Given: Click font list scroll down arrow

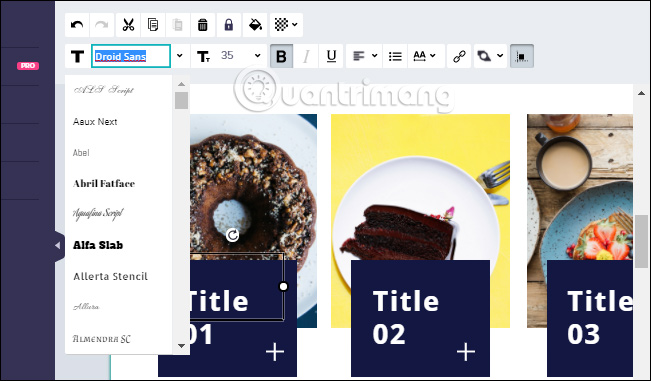Looking at the screenshot, I should (x=181, y=345).
